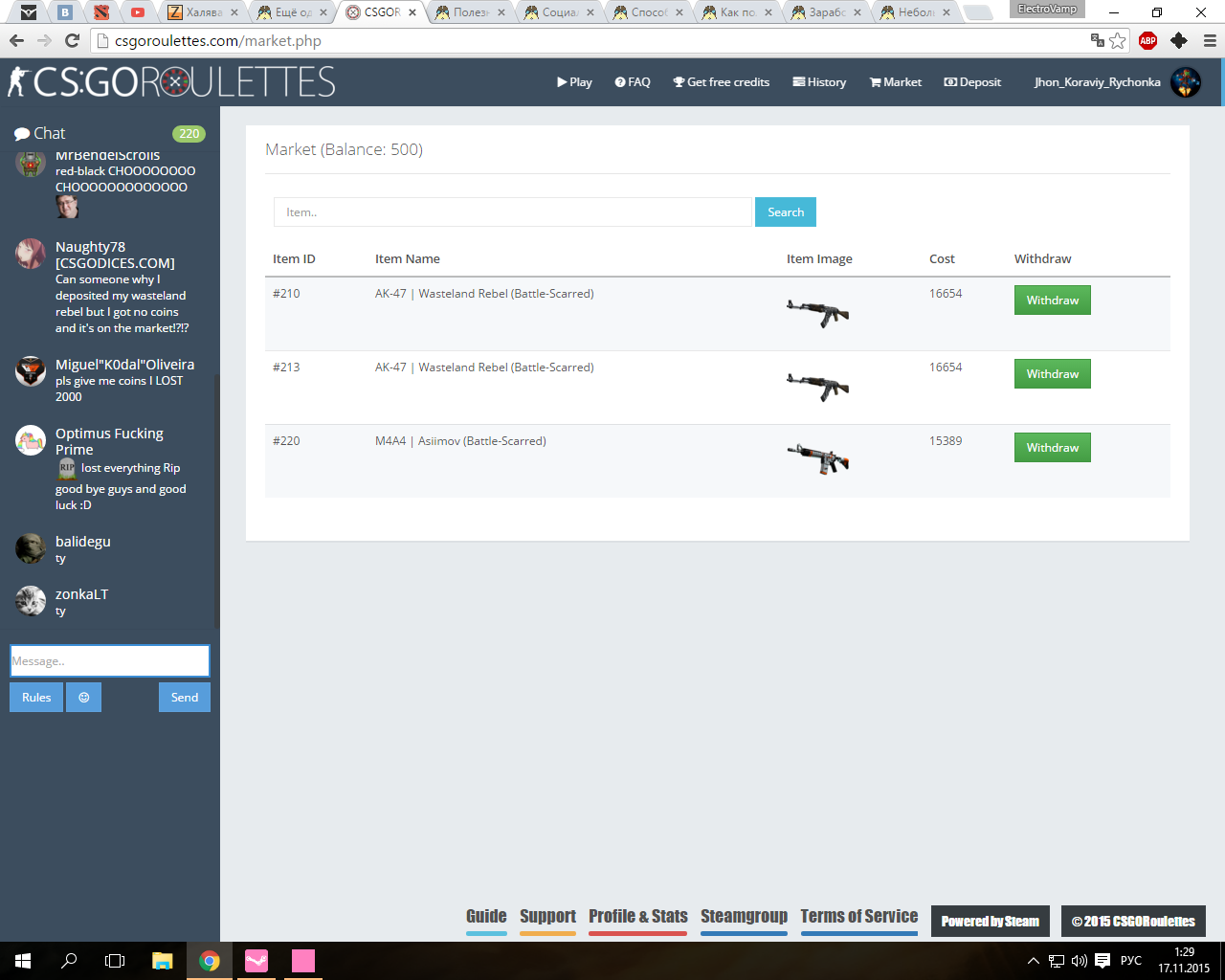Go to Get free credits
The image size is (1225, 980).
pyautogui.click(x=722, y=82)
